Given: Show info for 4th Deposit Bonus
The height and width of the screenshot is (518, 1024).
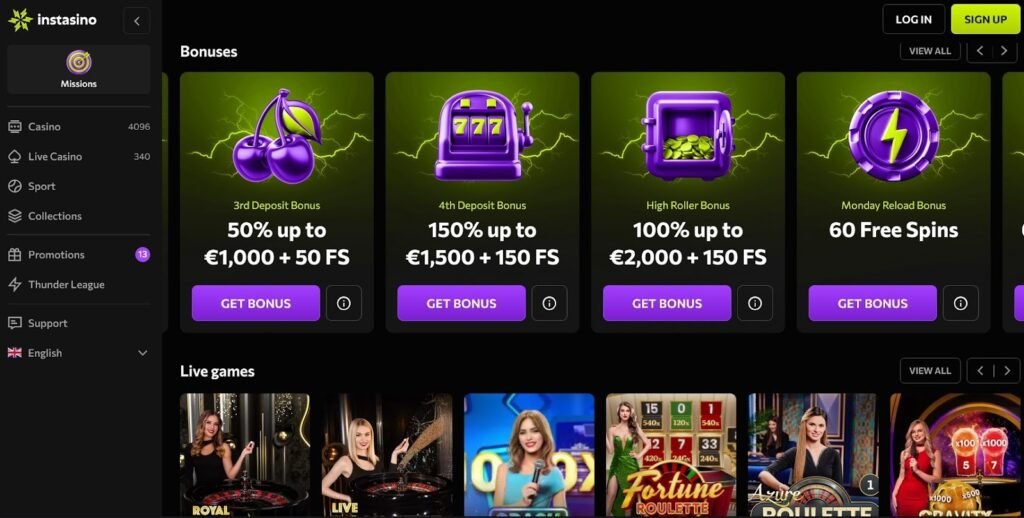Looking at the screenshot, I should [549, 303].
